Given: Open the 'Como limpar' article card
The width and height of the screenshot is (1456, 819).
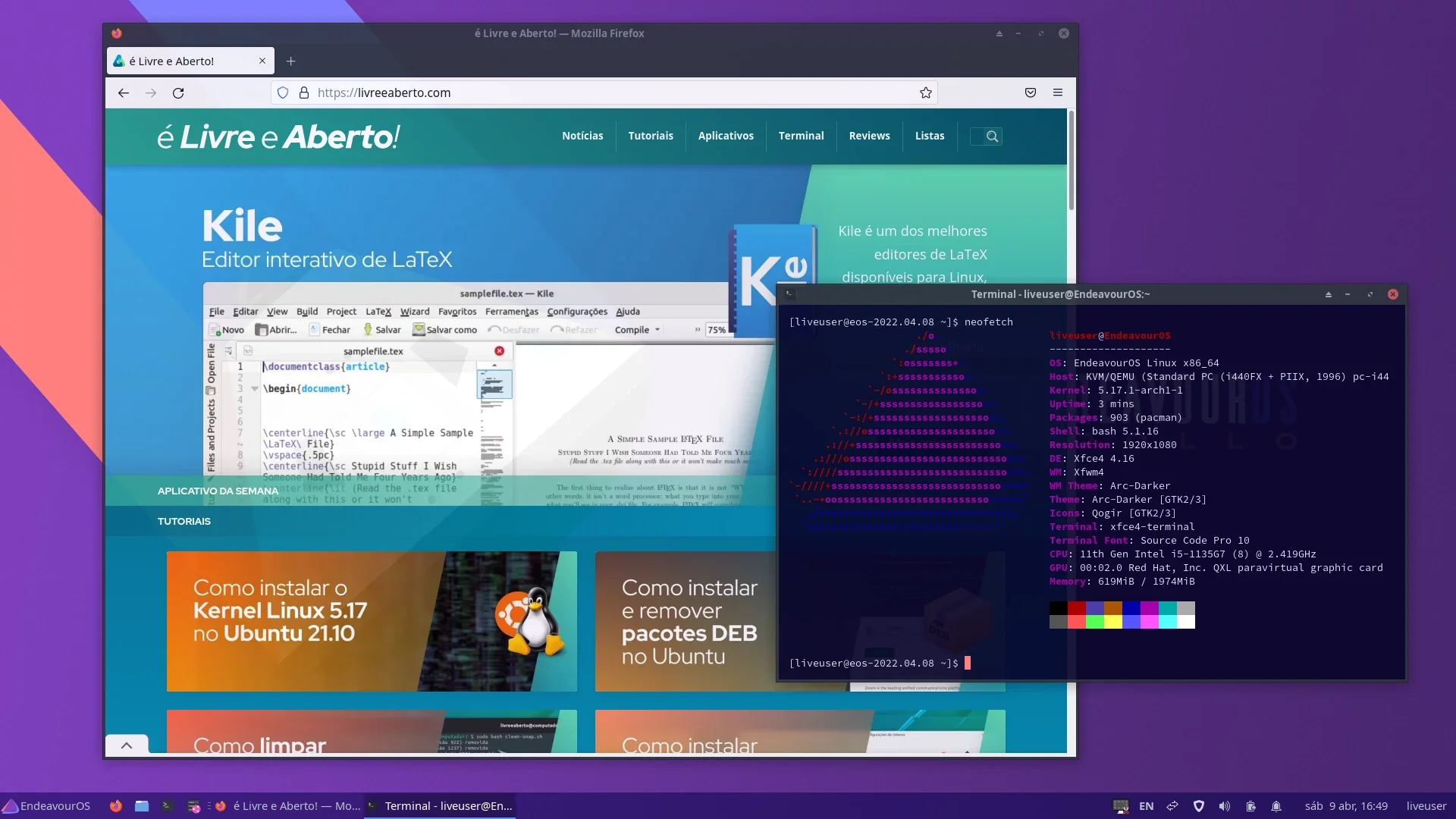Looking at the screenshot, I should pos(372,731).
